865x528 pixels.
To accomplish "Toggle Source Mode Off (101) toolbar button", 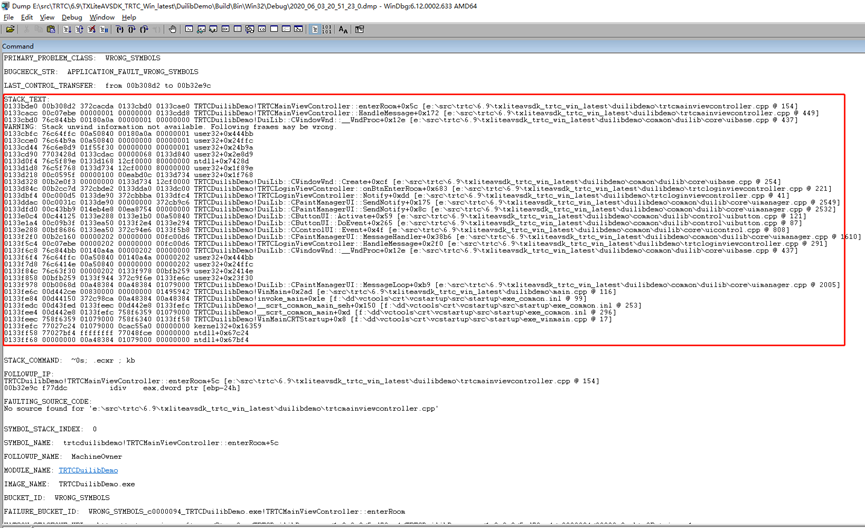I will click(x=327, y=29).
